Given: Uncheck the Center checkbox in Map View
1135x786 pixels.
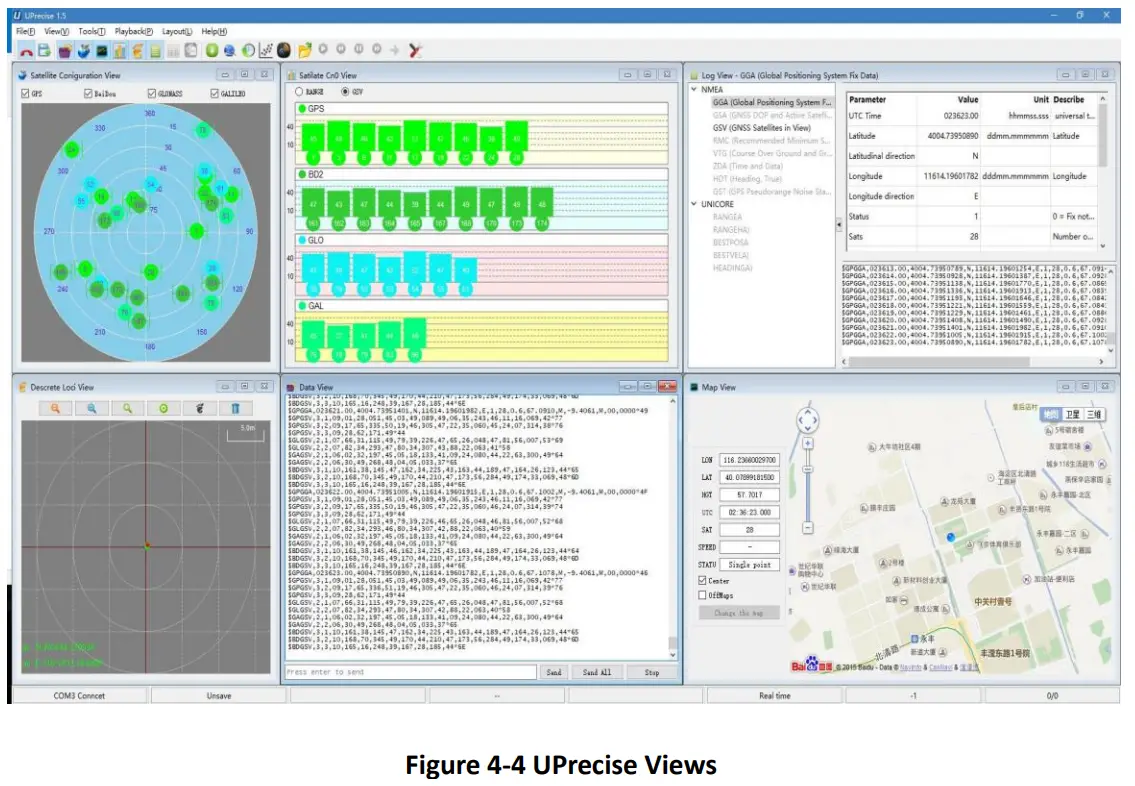Looking at the screenshot, I should pos(702,580).
